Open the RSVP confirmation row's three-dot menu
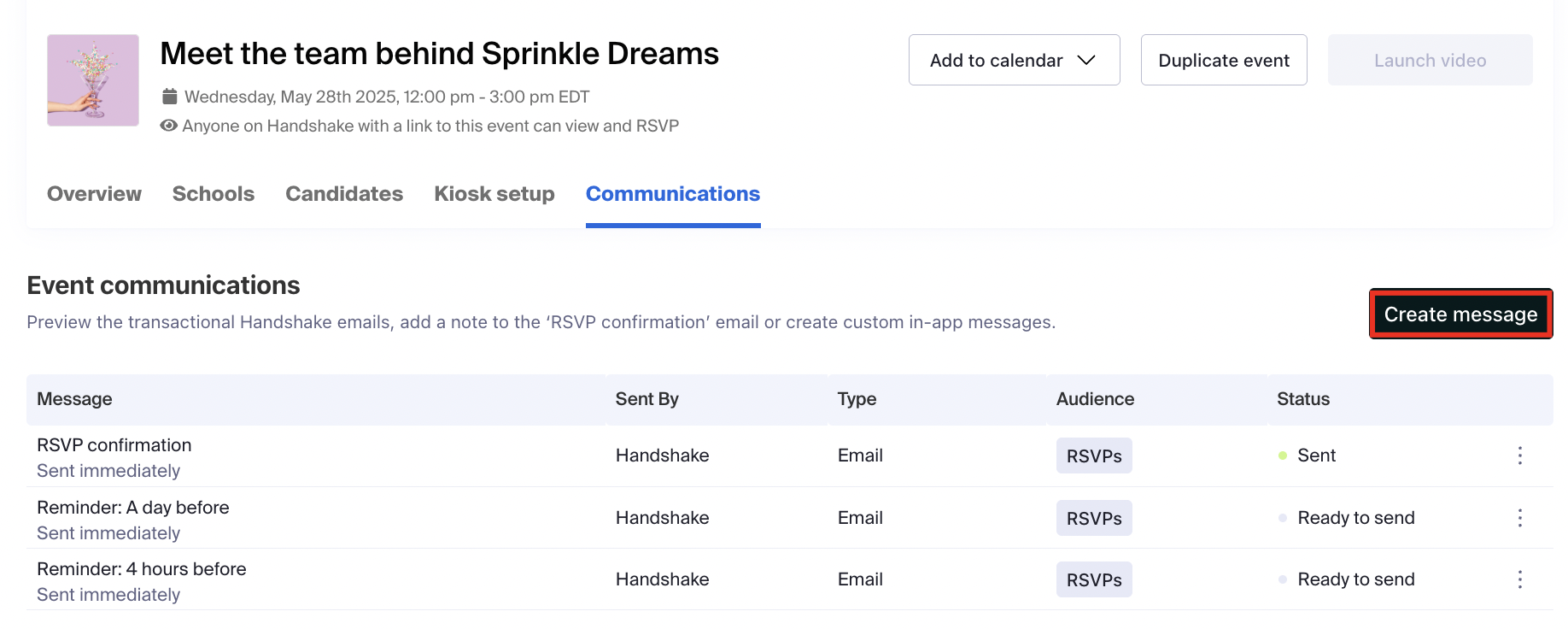Screen dimensions: 1568x629 pyautogui.click(x=1519, y=456)
